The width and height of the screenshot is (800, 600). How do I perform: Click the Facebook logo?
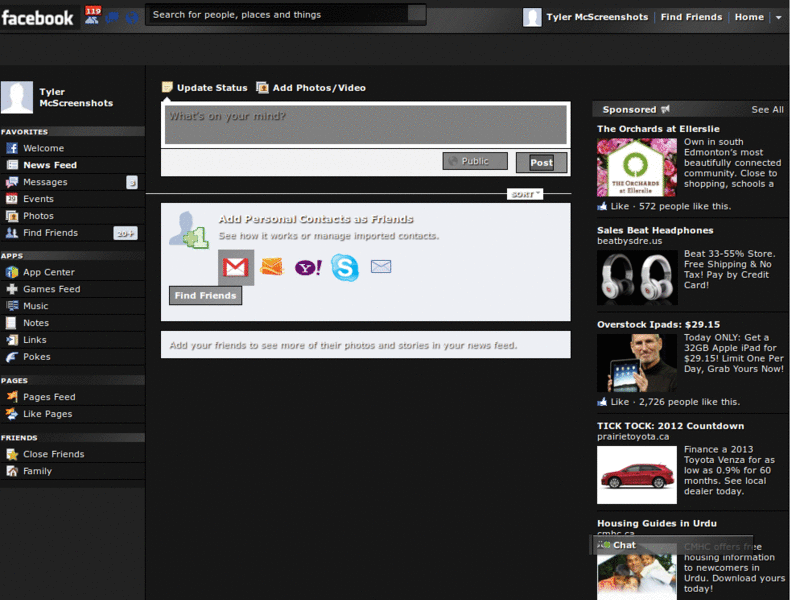(38, 18)
